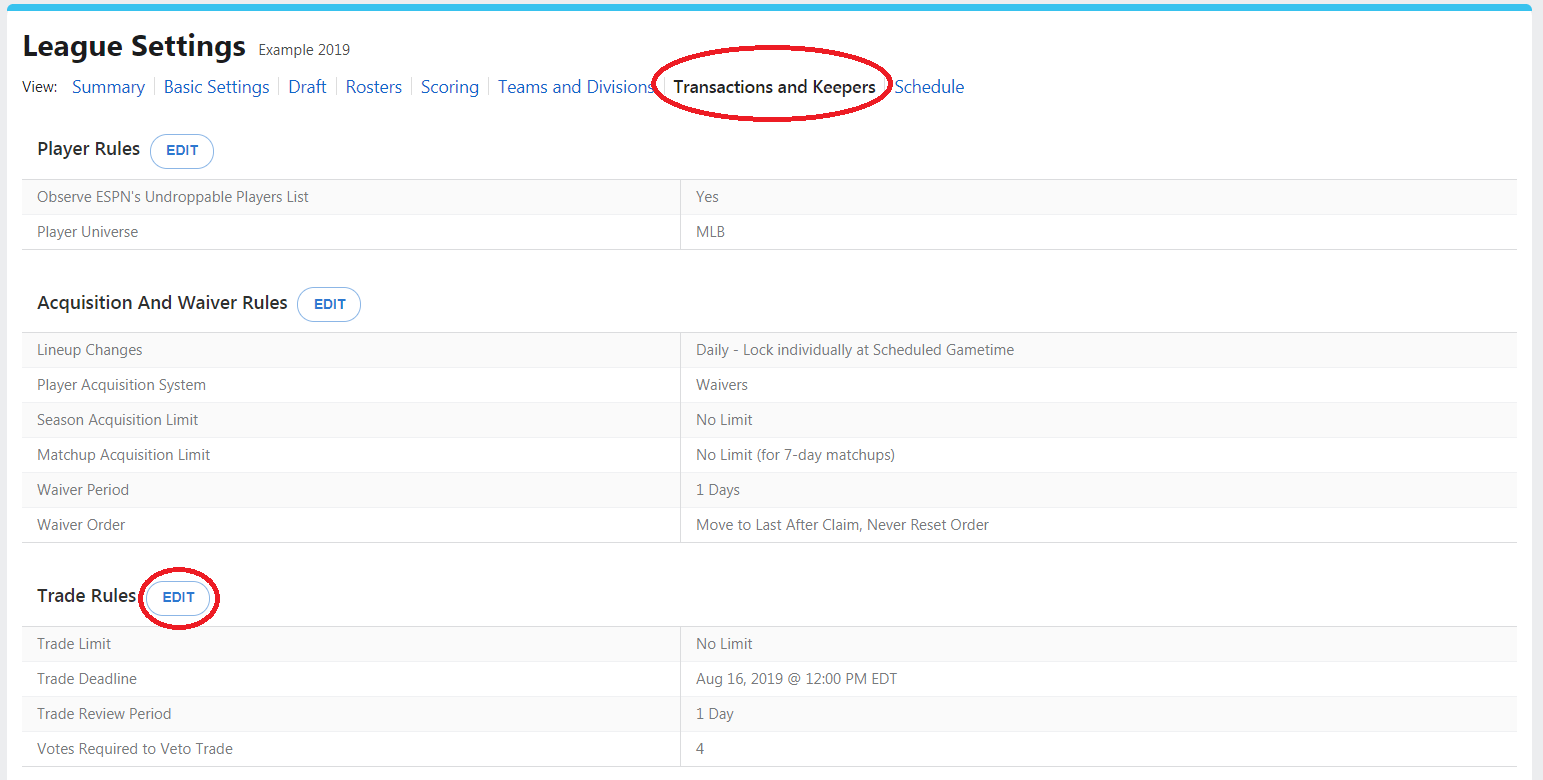Click the 'Example 2019' league name
Image resolution: width=1543 pixels, height=780 pixels.
pyautogui.click(x=304, y=50)
